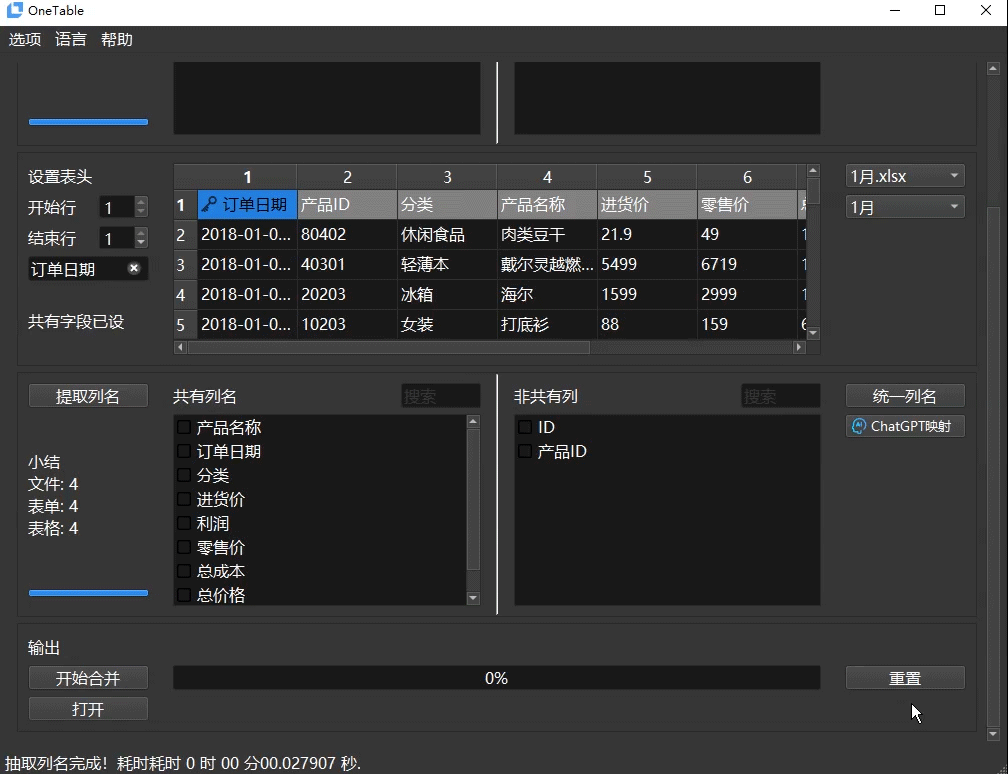
Task: Click the table's scroll down arrow
Action: 813,332
